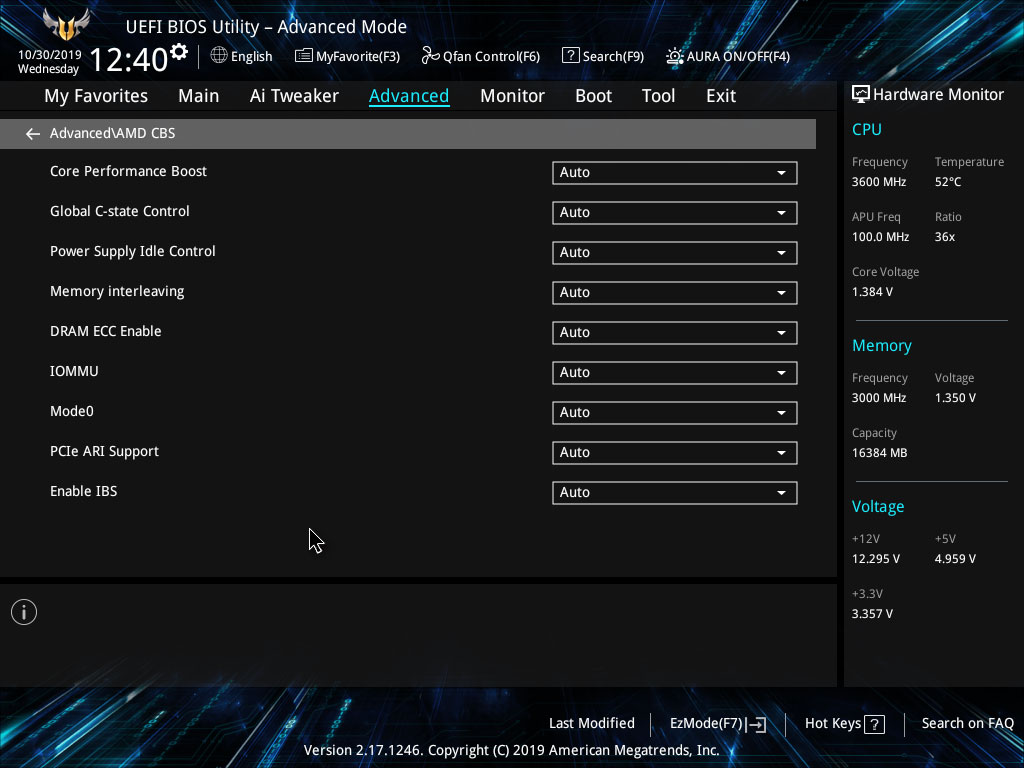
Task: Click the 10/30/2019 date text
Action: [50, 55]
